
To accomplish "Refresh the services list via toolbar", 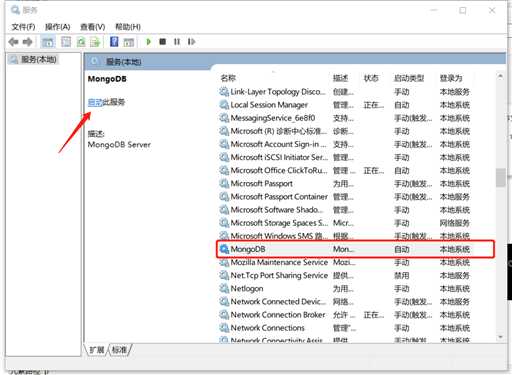I will [x=81, y=42].
